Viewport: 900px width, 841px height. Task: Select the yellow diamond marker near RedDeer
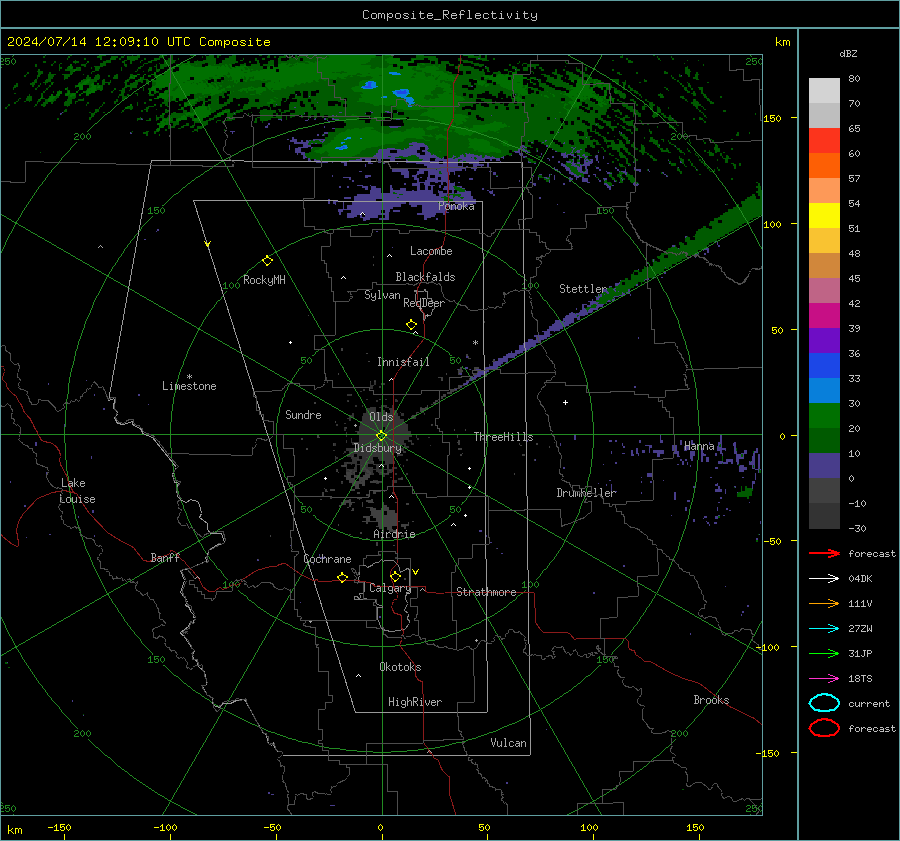411,325
